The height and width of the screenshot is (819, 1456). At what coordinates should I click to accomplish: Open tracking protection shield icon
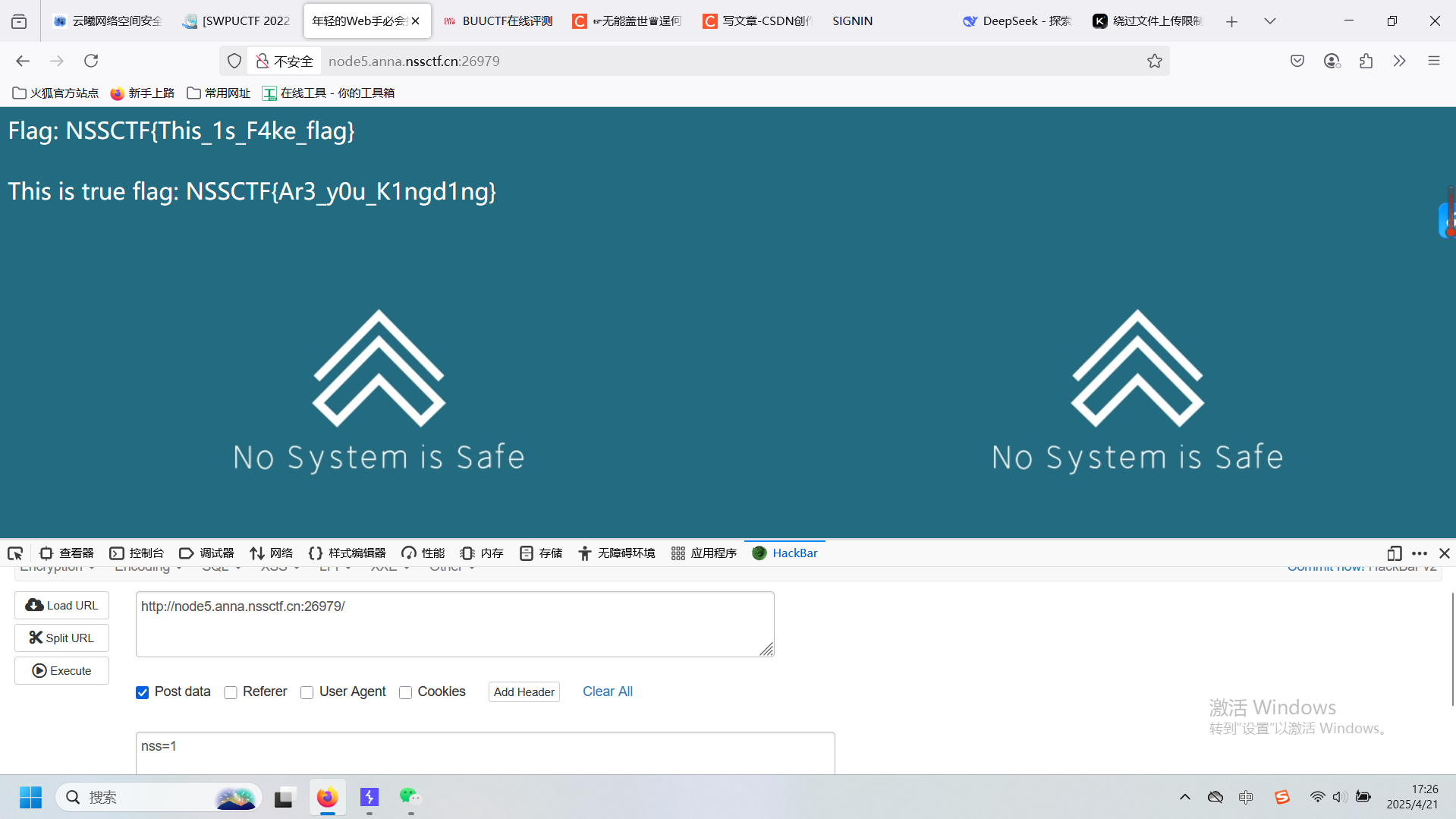234,61
